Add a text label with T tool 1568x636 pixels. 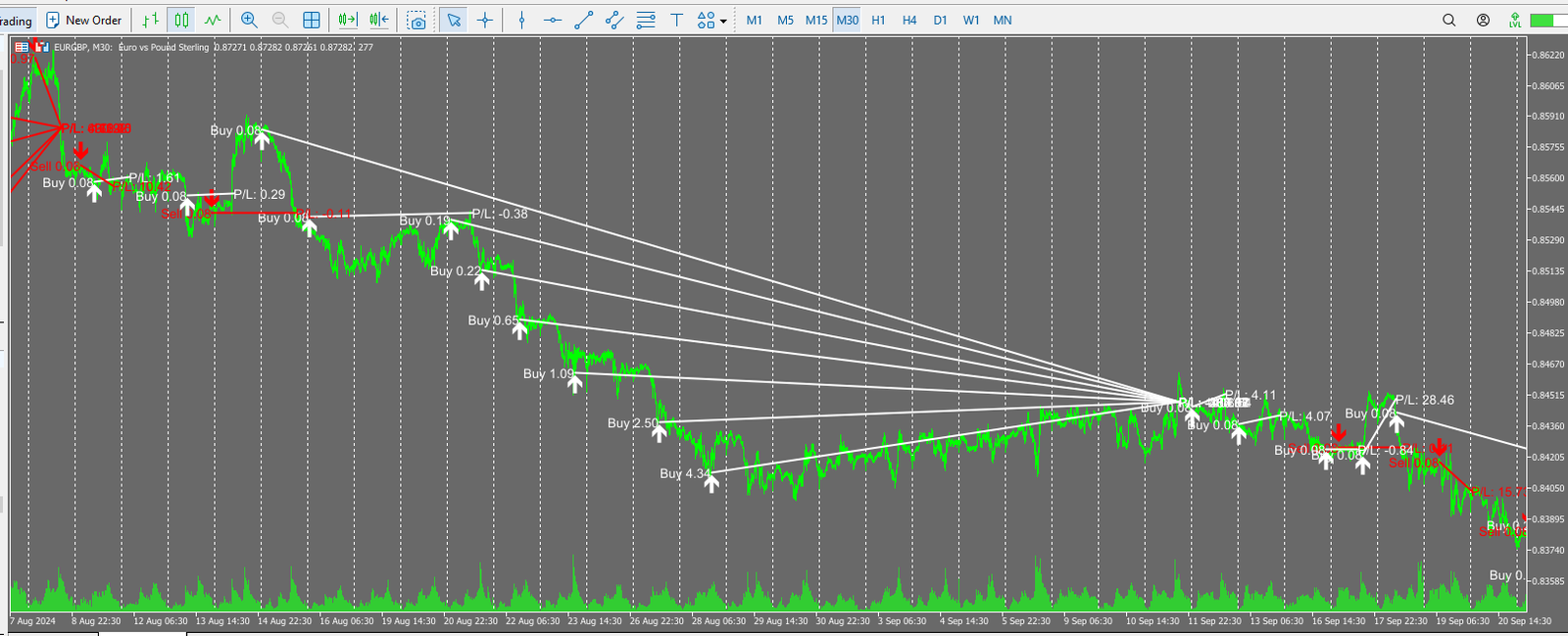coord(676,20)
